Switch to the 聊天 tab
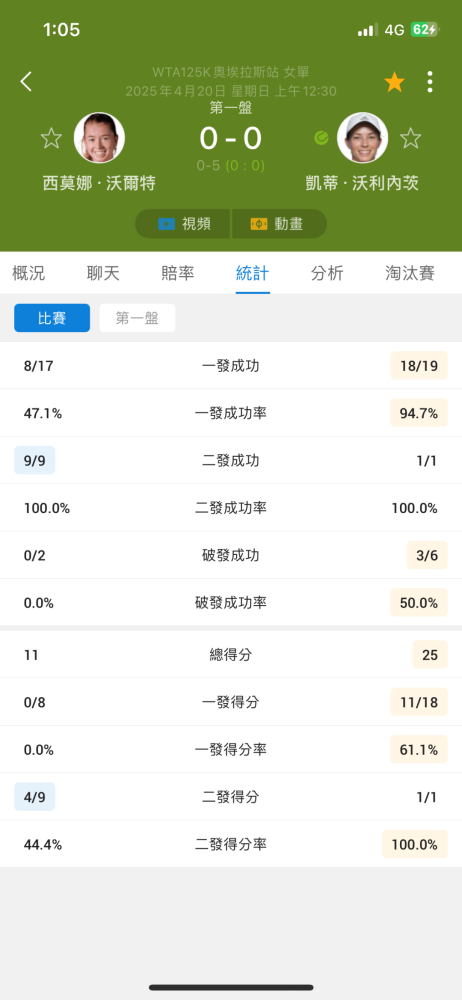Screen dimensions: 462x1000 point(103,274)
